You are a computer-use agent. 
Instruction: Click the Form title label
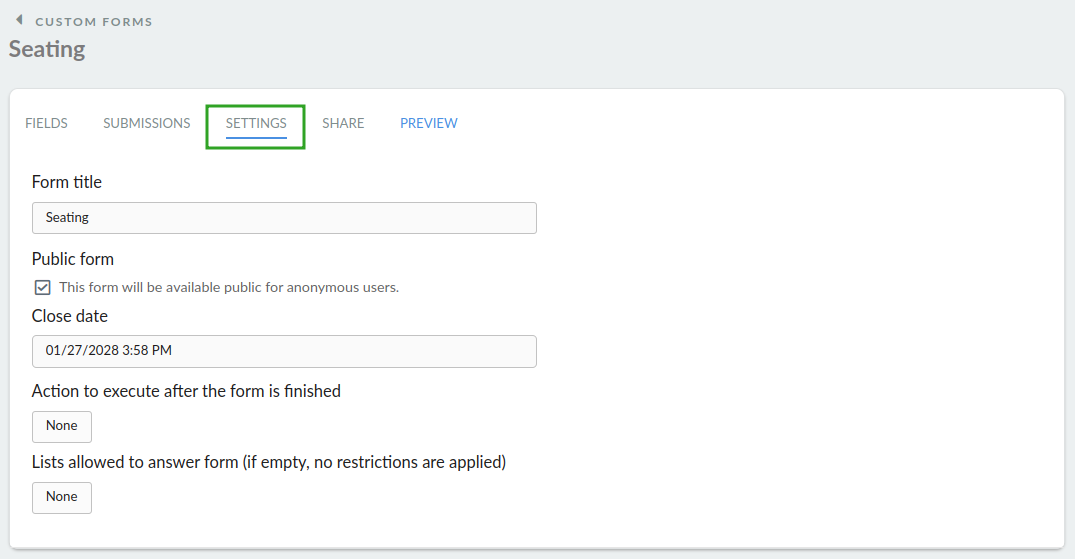tap(67, 182)
